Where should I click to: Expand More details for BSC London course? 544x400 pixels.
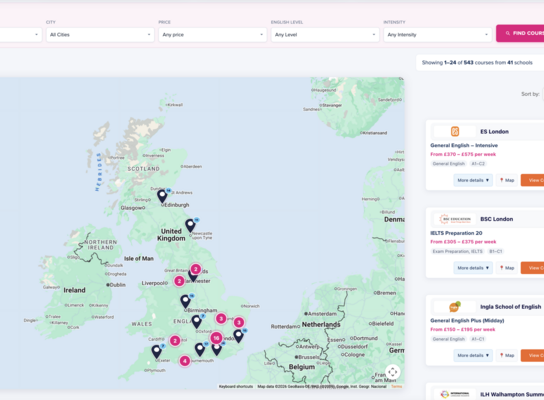pyautogui.click(x=473, y=268)
